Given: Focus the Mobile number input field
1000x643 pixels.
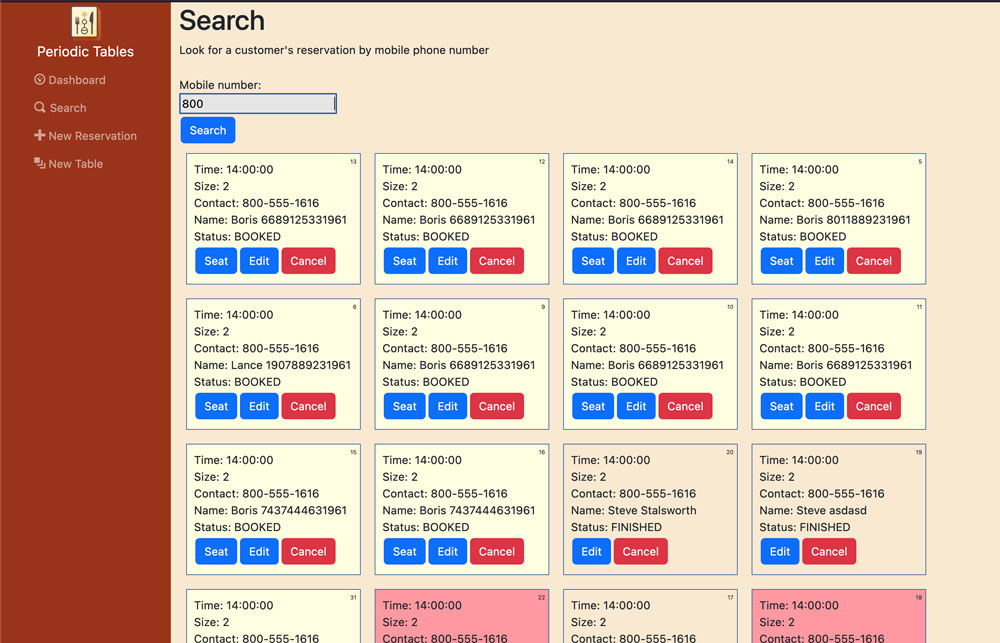Looking at the screenshot, I should [257, 104].
